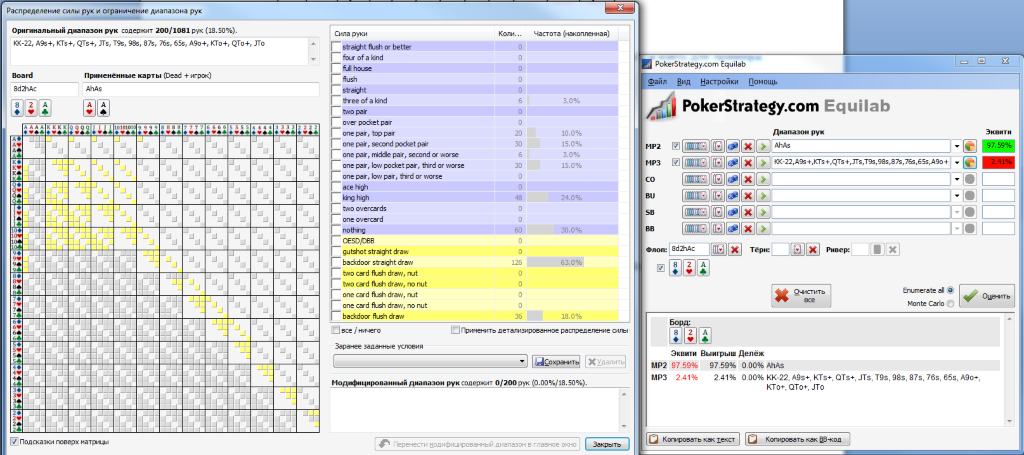Image resolution: width=1024 pixels, height=455 pixels.
Task: Click 'Оценить' evaluate button
Action: pyautogui.click(x=986, y=296)
